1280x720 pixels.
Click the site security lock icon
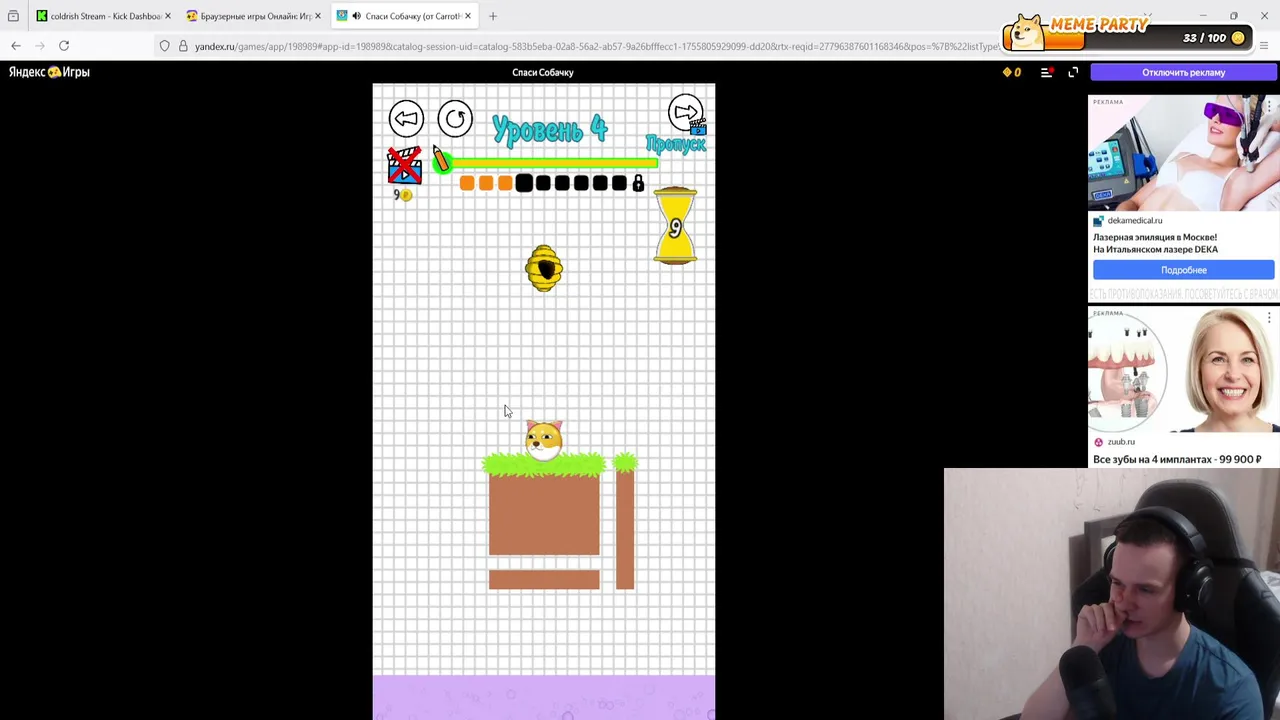tap(183, 46)
